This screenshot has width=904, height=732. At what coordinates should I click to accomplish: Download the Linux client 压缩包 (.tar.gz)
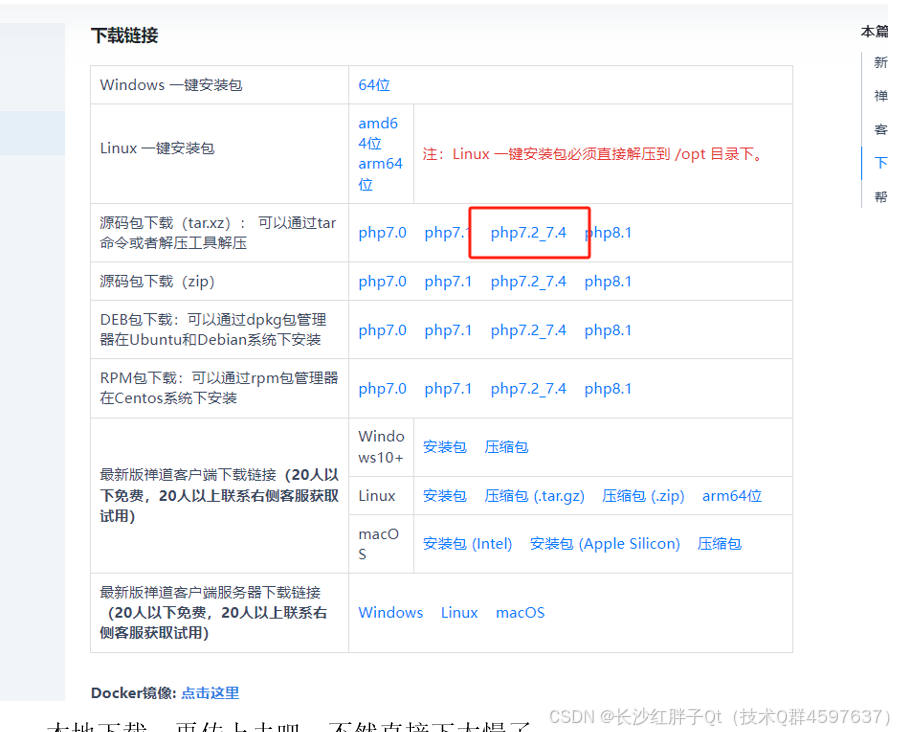(x=534, y=496)
